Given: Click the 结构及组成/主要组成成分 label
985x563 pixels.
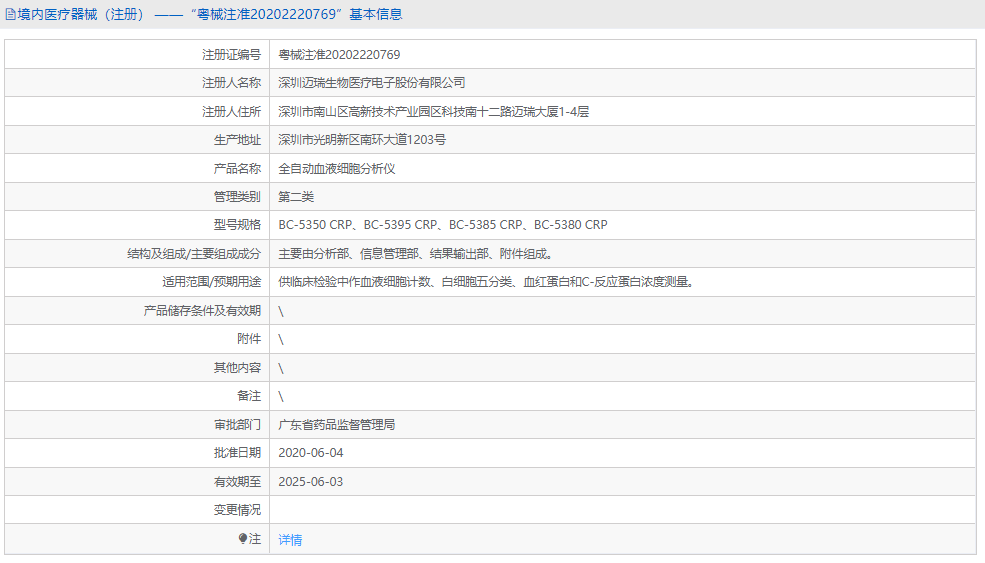Looking at the screenshot, I should (x=194, y=254).
